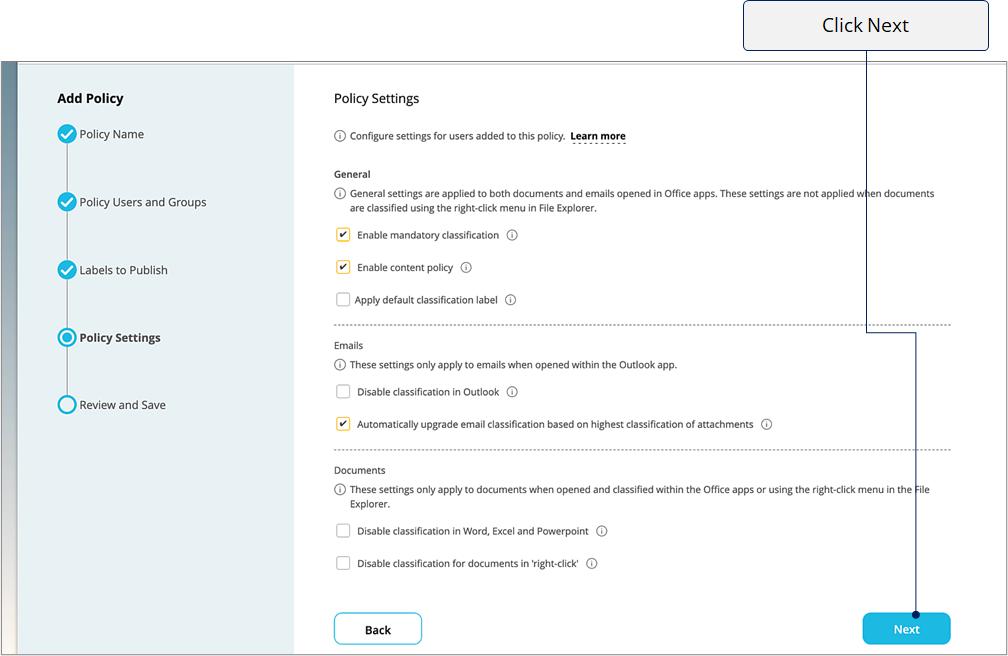Click info icon beside Apply default classification label
1008x656 pixels.
pyautogui.click(x=510, y=300)
